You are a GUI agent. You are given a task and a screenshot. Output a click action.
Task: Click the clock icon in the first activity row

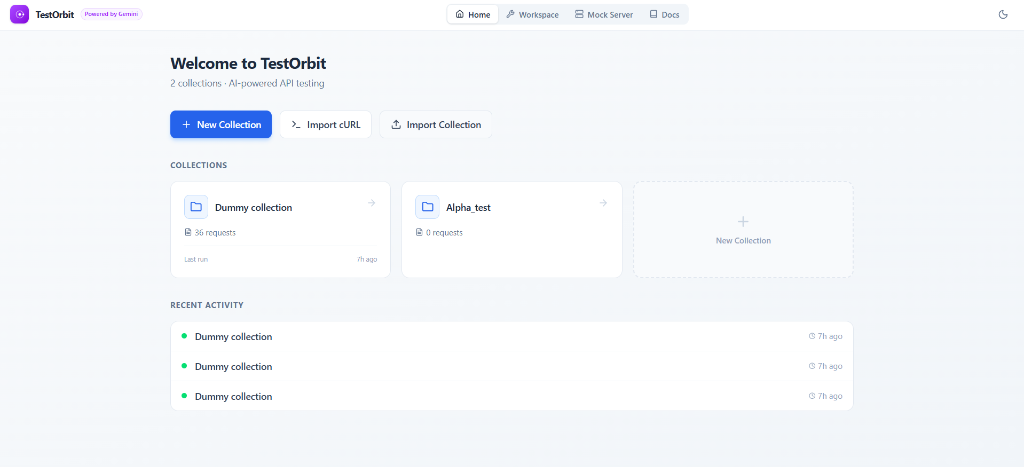(812, 336)
